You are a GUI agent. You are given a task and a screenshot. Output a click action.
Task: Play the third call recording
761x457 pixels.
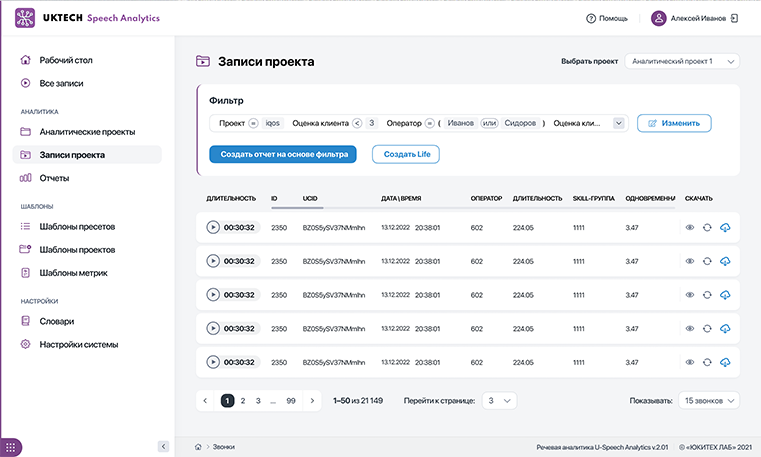tap(213, 295)
